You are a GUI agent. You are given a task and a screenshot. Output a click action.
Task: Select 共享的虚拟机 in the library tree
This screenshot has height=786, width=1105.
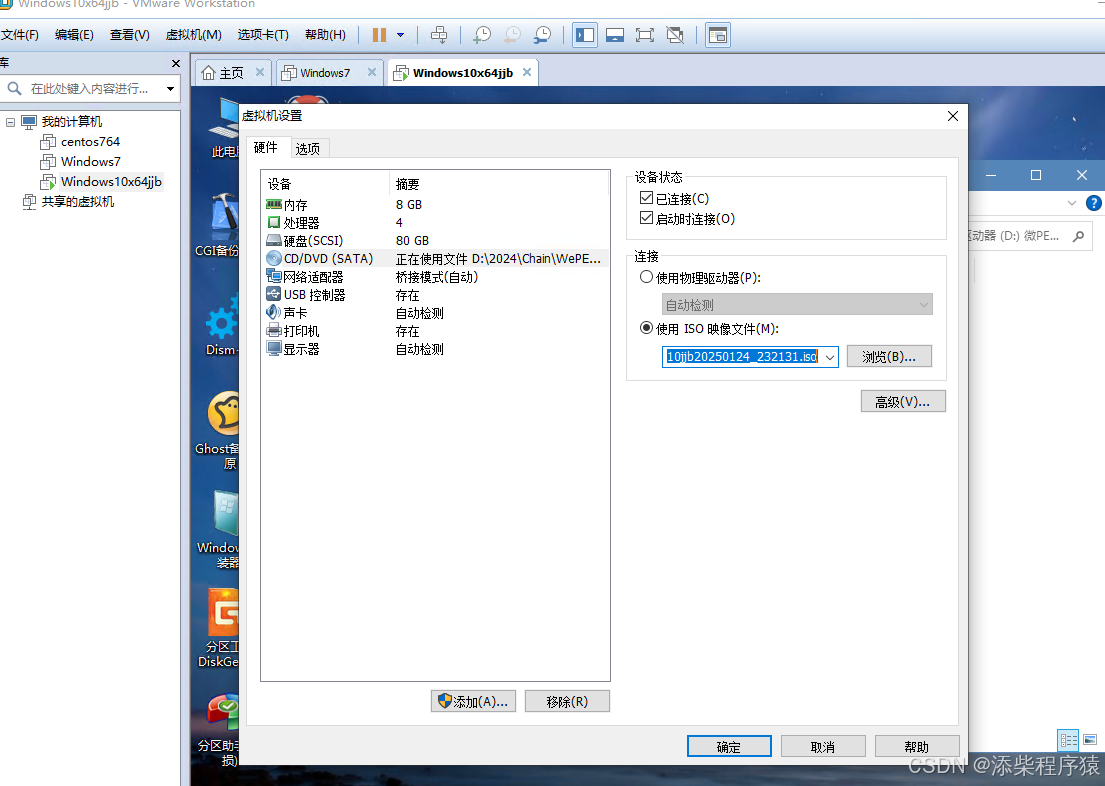pos(78,202)
